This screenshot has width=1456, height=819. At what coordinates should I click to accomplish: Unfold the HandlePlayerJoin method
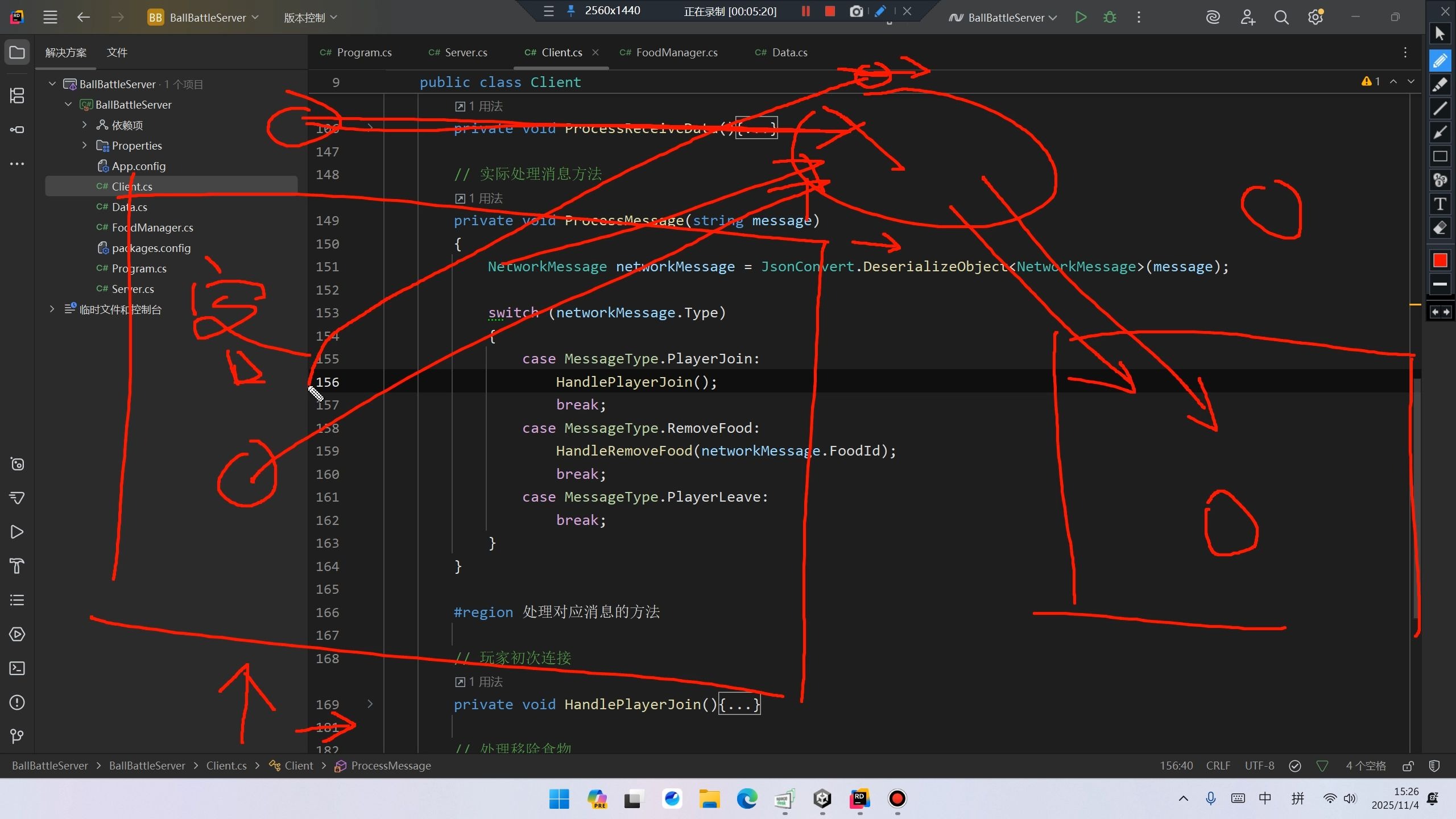coord(370,704)
